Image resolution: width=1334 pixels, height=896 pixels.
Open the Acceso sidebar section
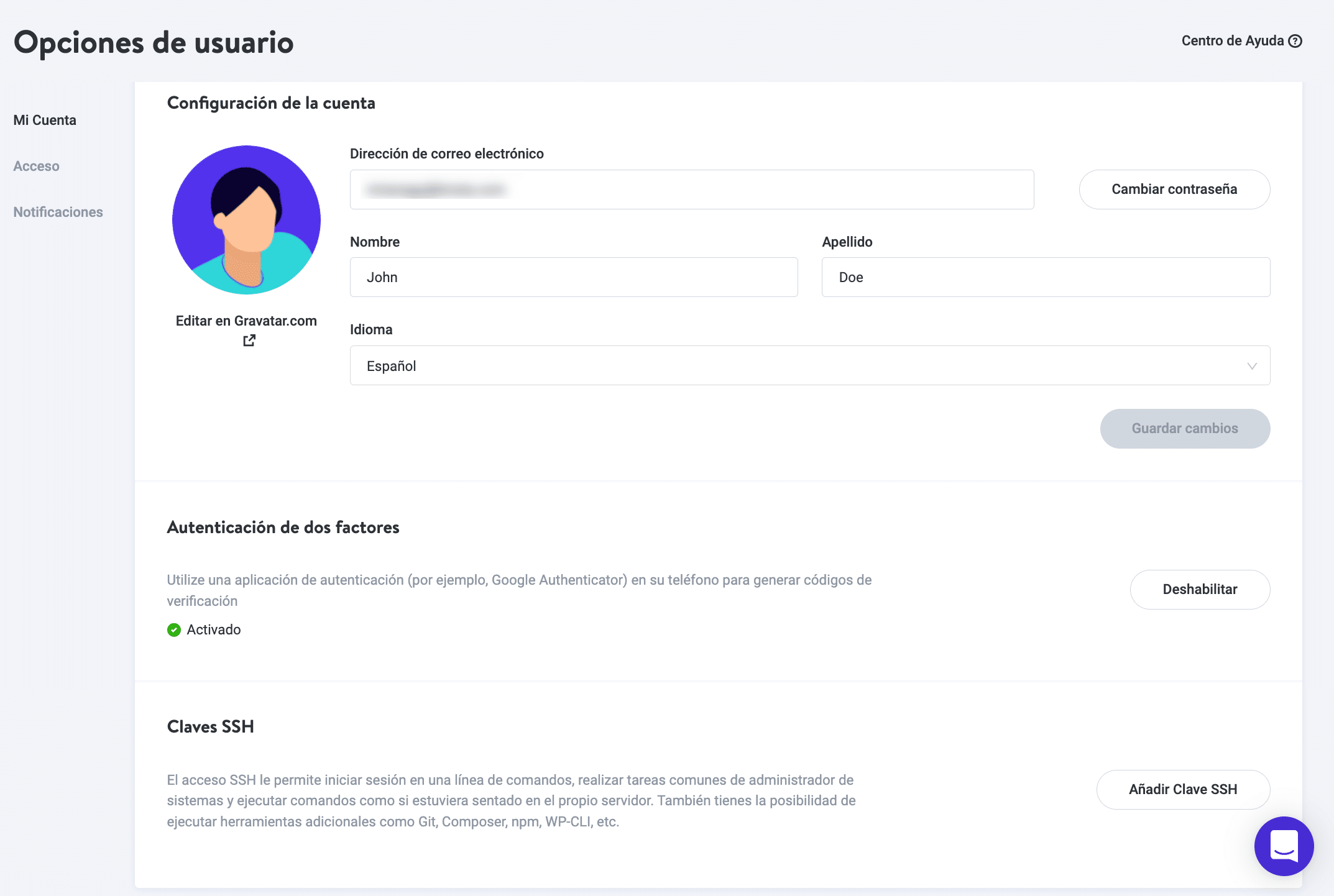point(36,166)
